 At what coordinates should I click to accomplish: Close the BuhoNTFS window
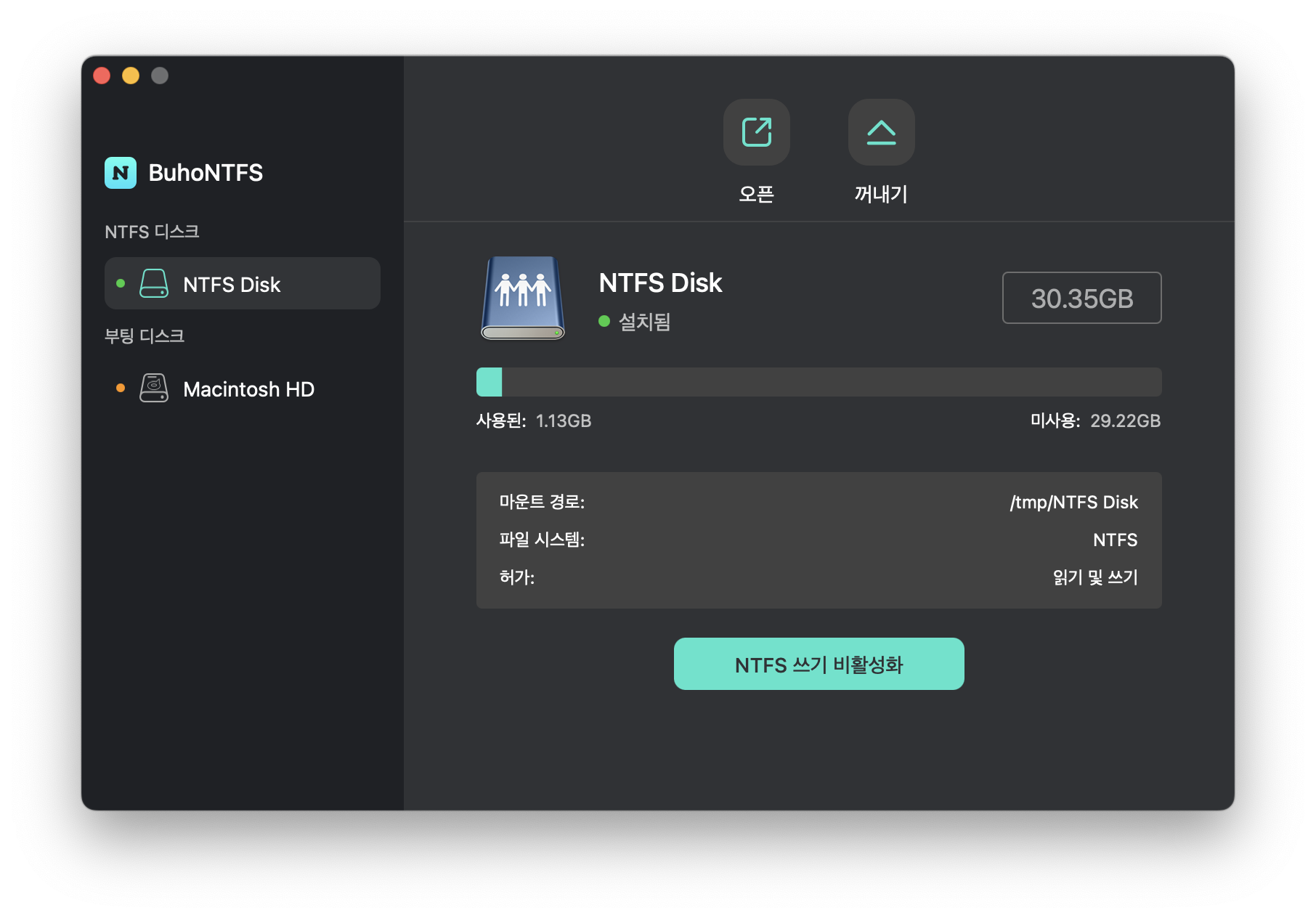click(x=102, y=76)
